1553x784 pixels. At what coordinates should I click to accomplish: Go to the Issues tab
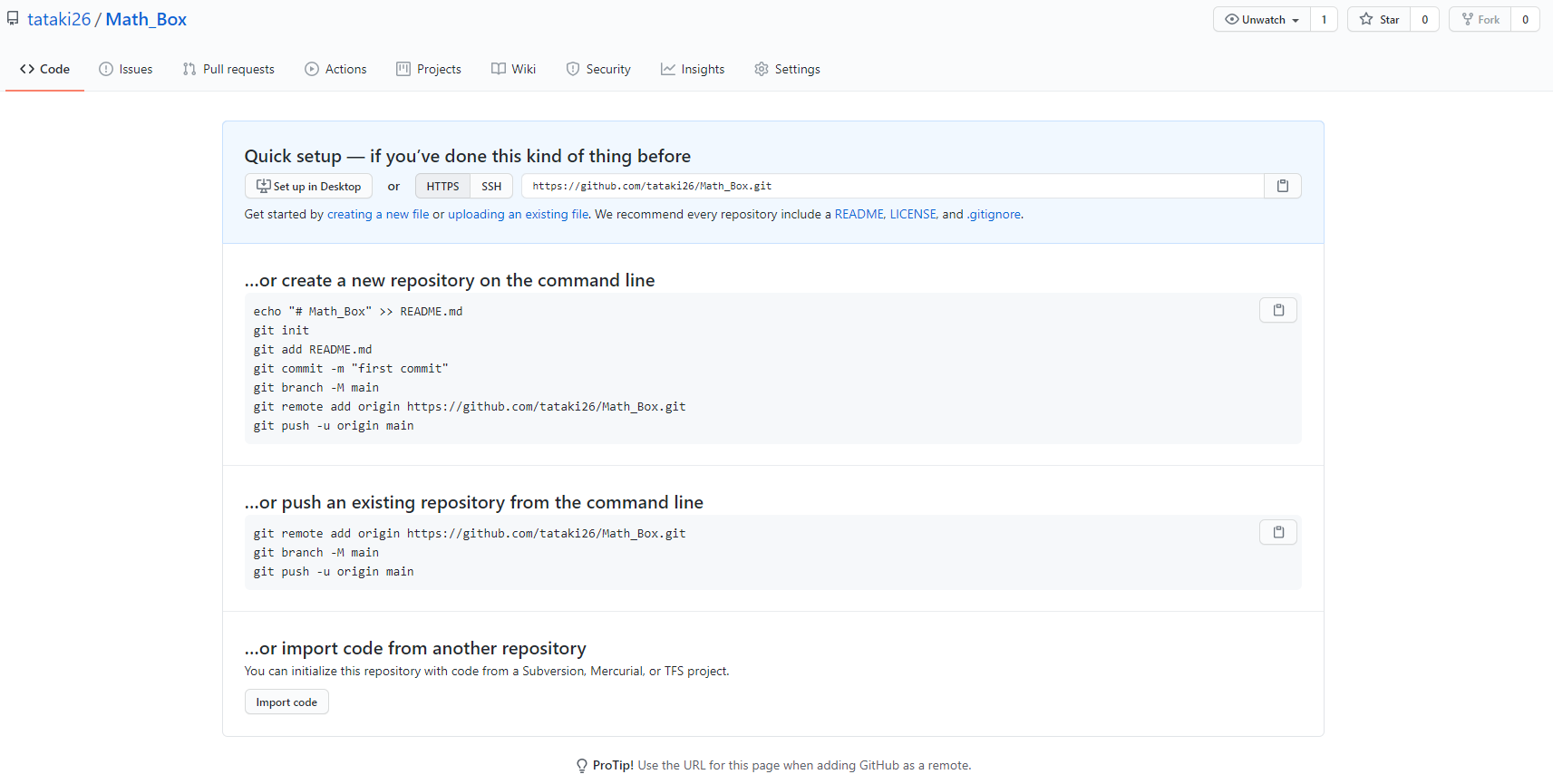tap(126, 69)
